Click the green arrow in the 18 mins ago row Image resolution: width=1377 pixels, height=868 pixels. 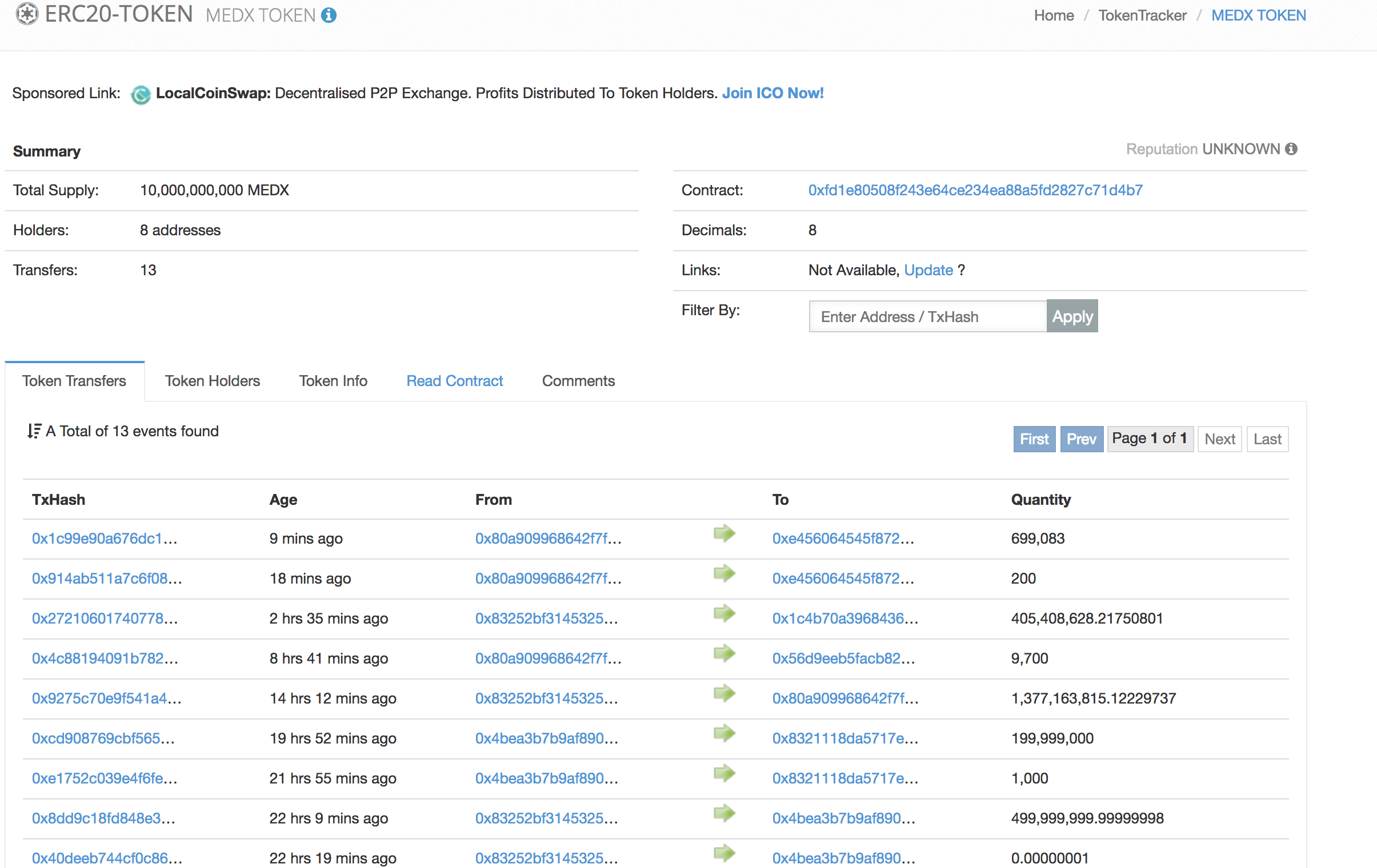tap(724, 574)
